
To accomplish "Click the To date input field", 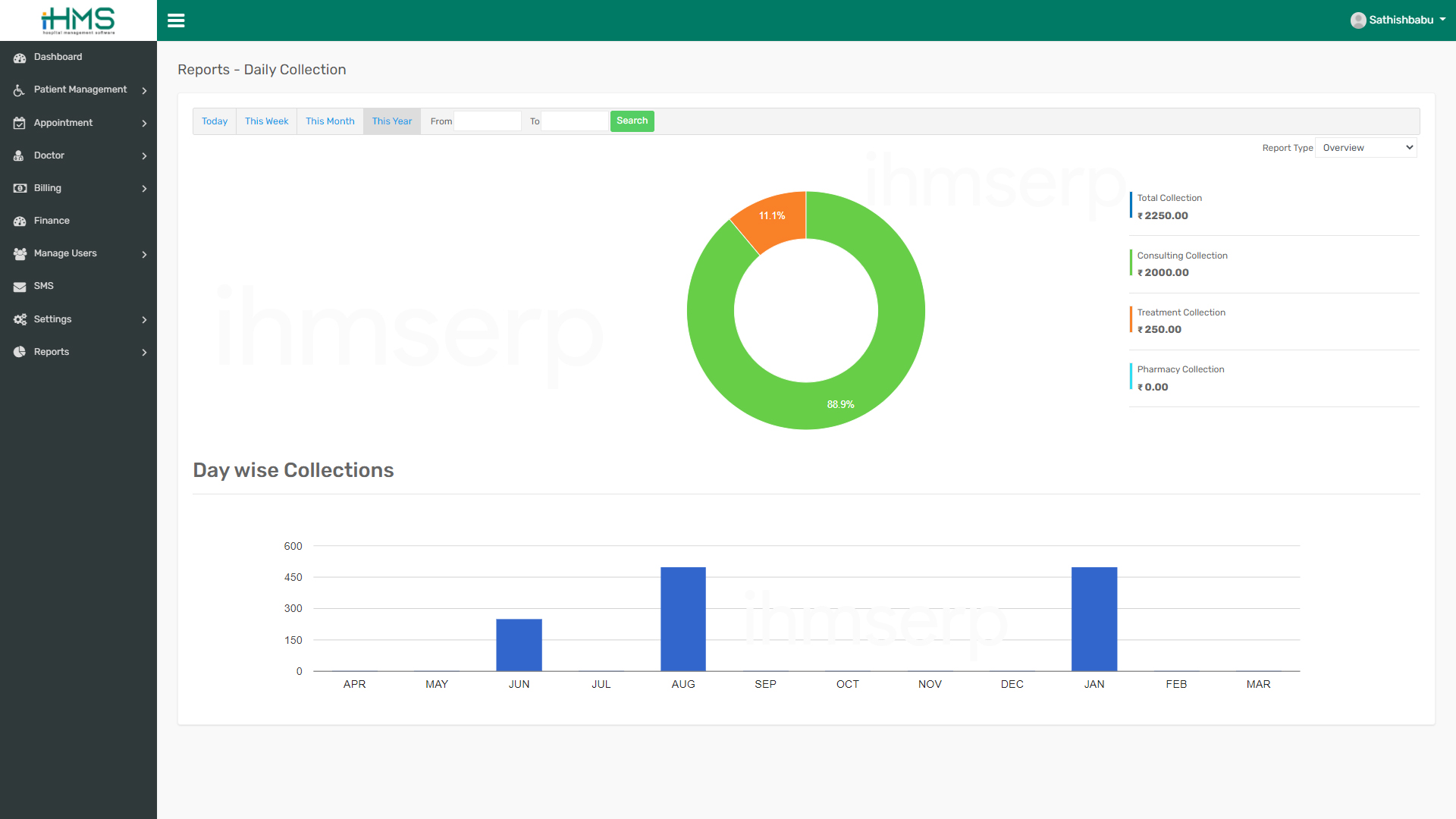I will pyautogui.click(x=574, y=121).
